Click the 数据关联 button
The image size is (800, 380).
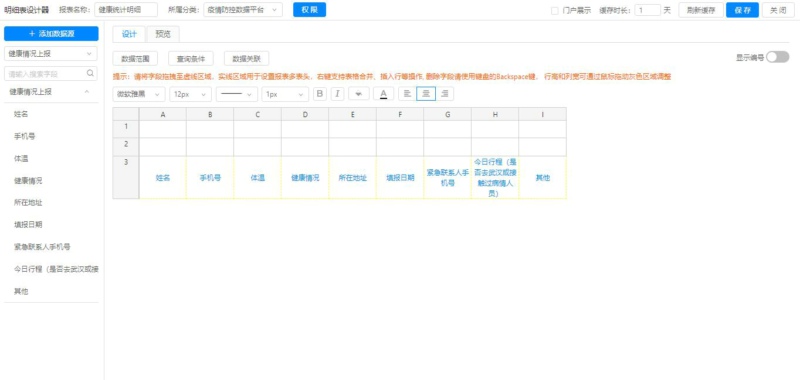(246, 58)
